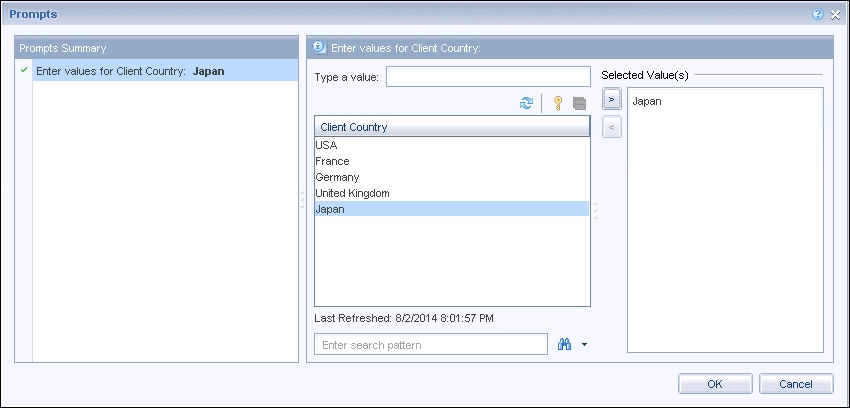
Task: Click the Enter search pattern field
Action: [431, 345]
